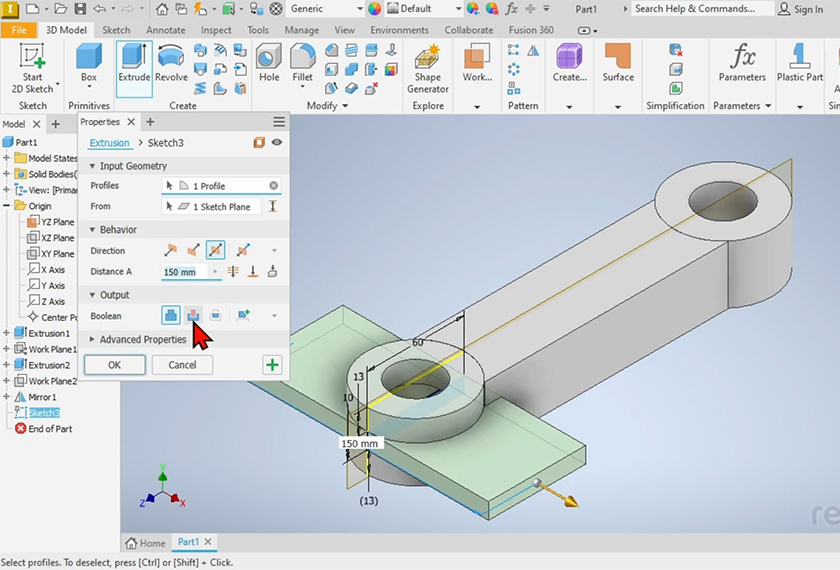Toggle extrusion preview eye icon
Screen dimensions: 840x570
pyautogui.click(x=277, y=143)
